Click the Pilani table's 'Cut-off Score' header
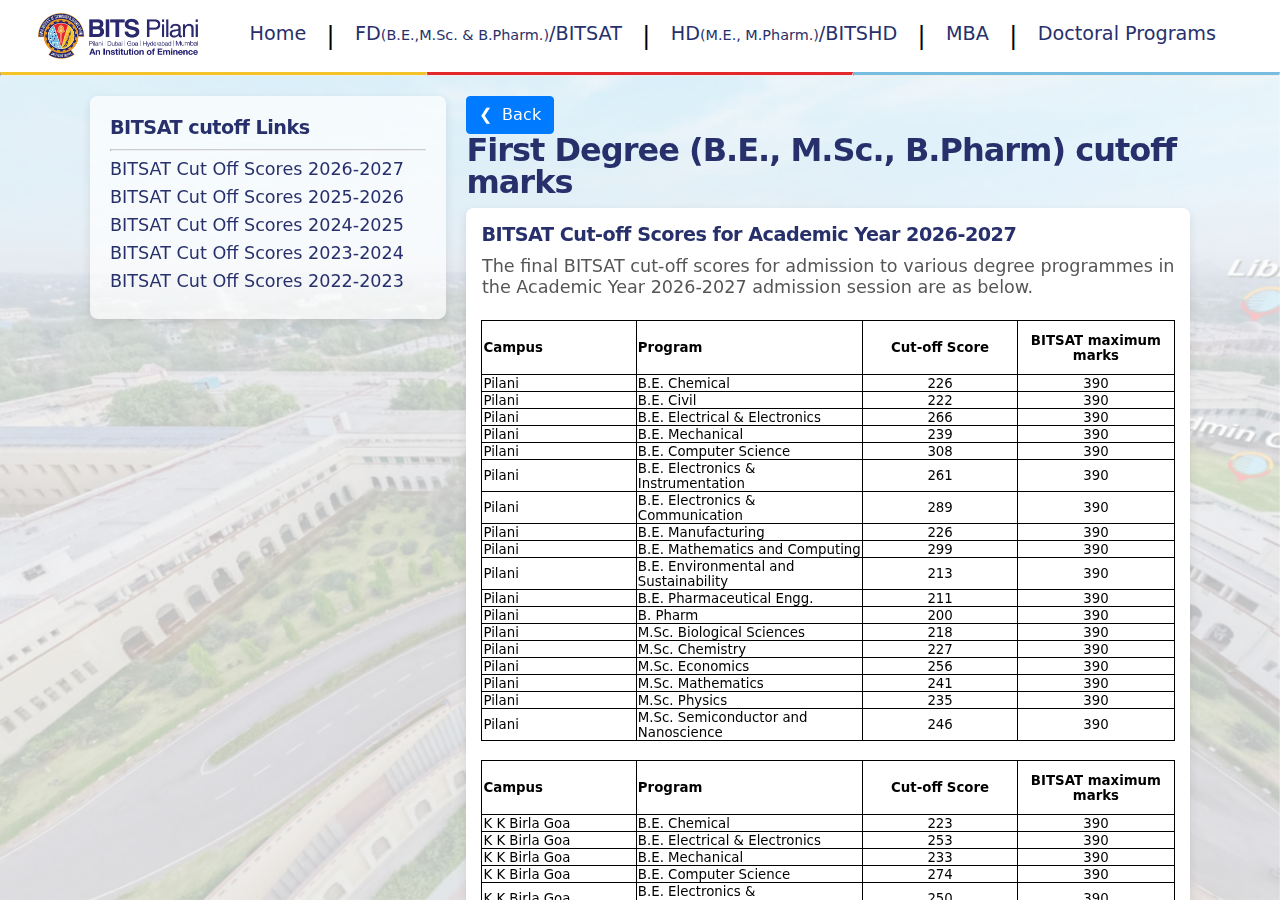 coord(940,348)
